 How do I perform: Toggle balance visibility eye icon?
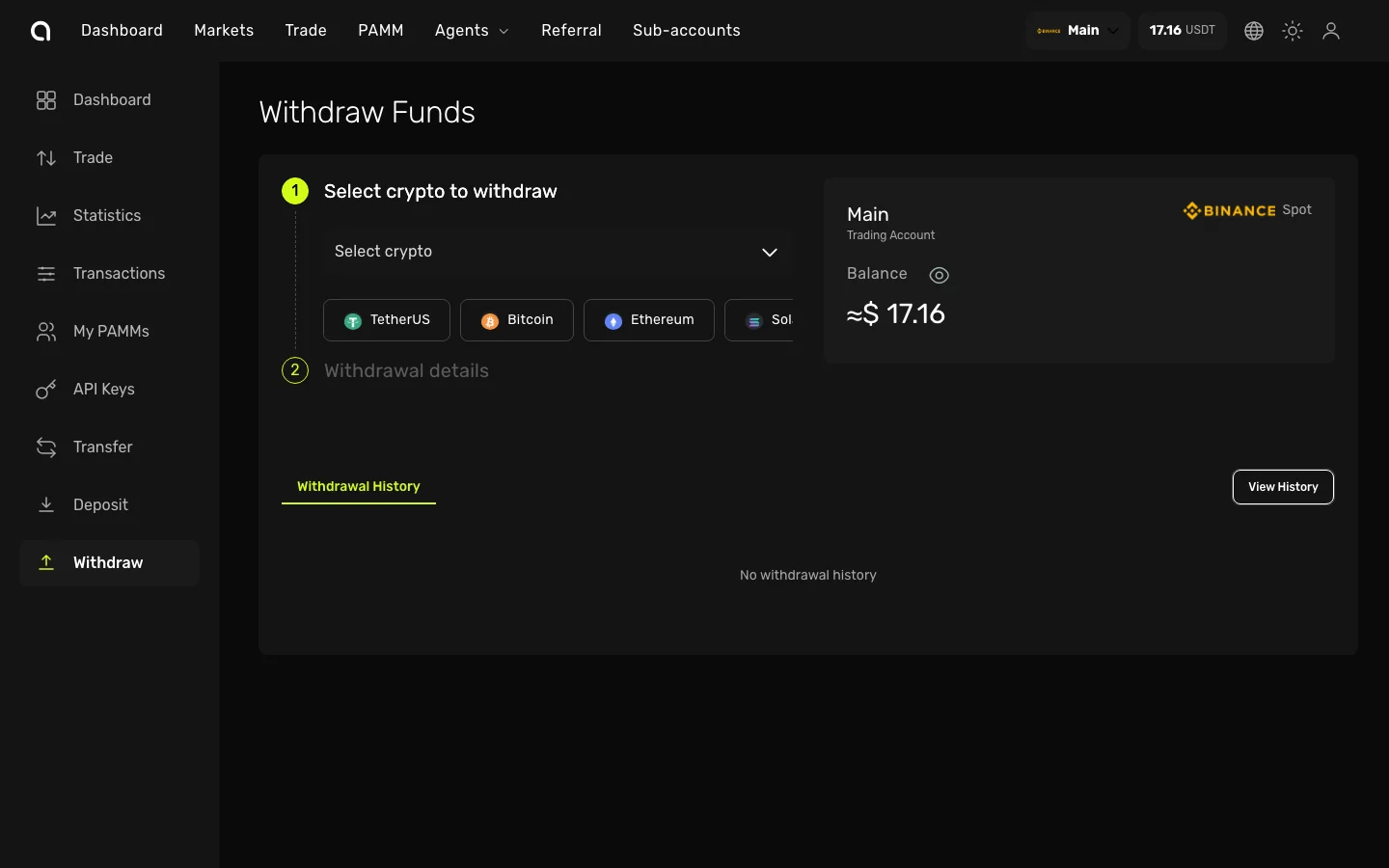pos(939,275)
